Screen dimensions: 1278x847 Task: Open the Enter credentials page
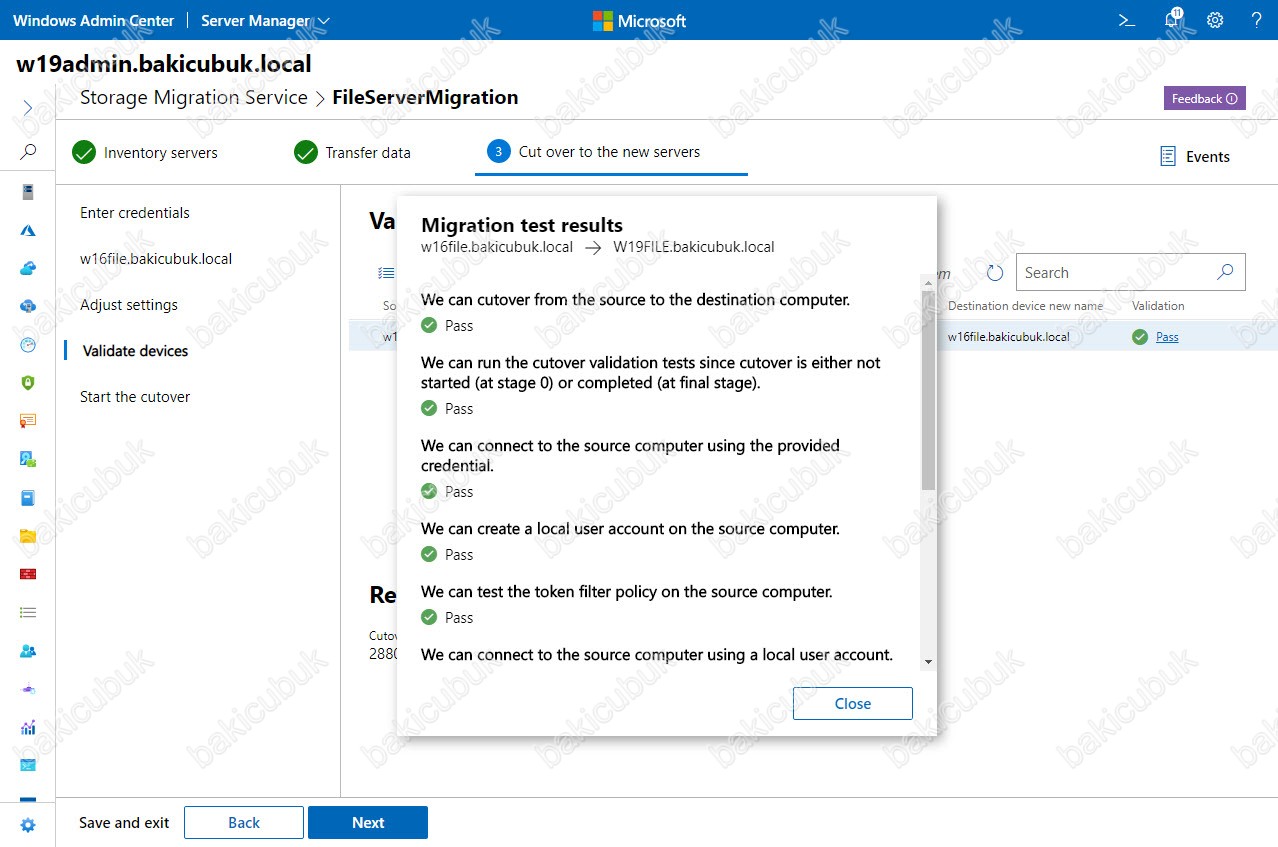[135, 213]
